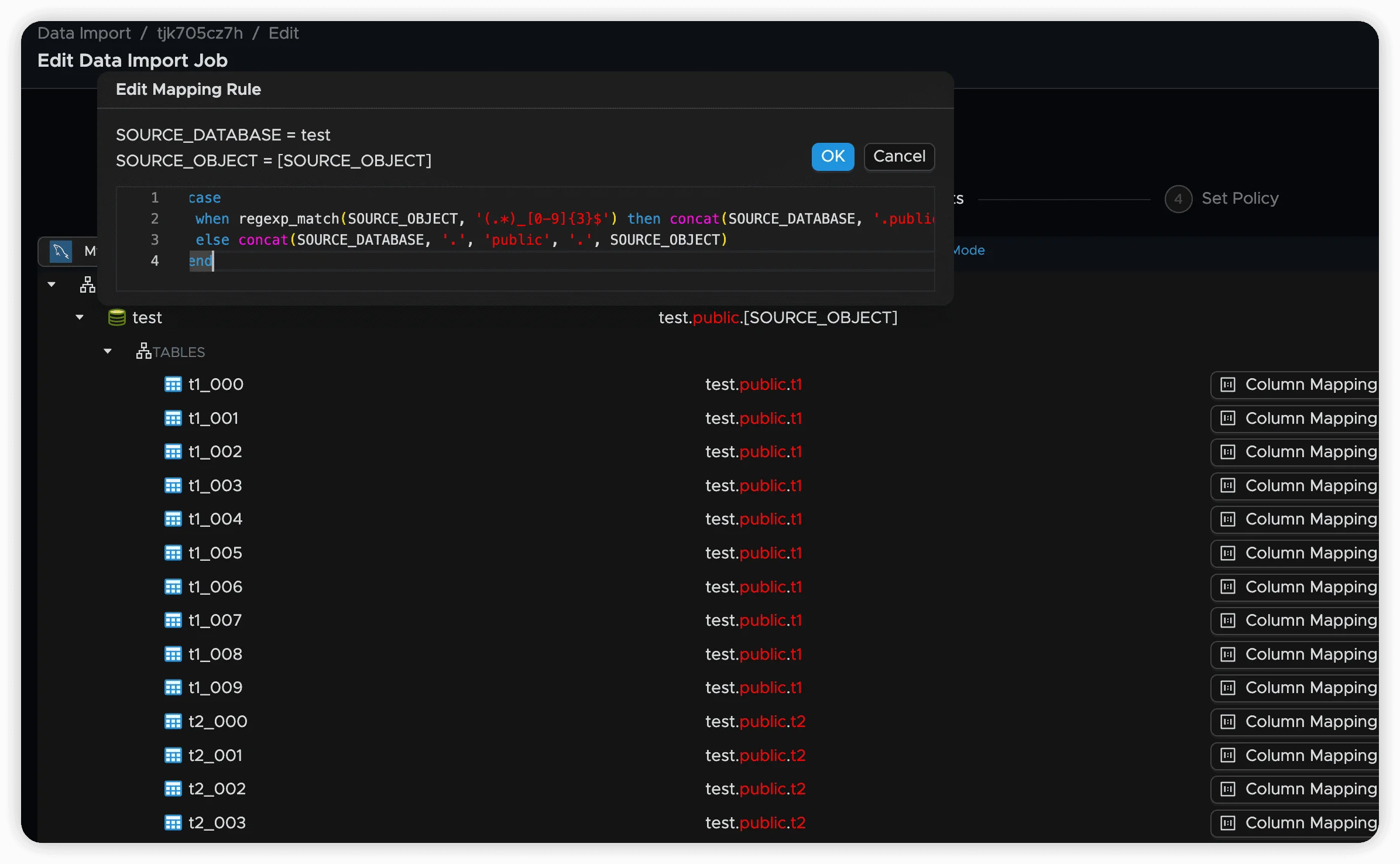
Task: Click the t1_000 table icon
Action: (x=173, y=385)
